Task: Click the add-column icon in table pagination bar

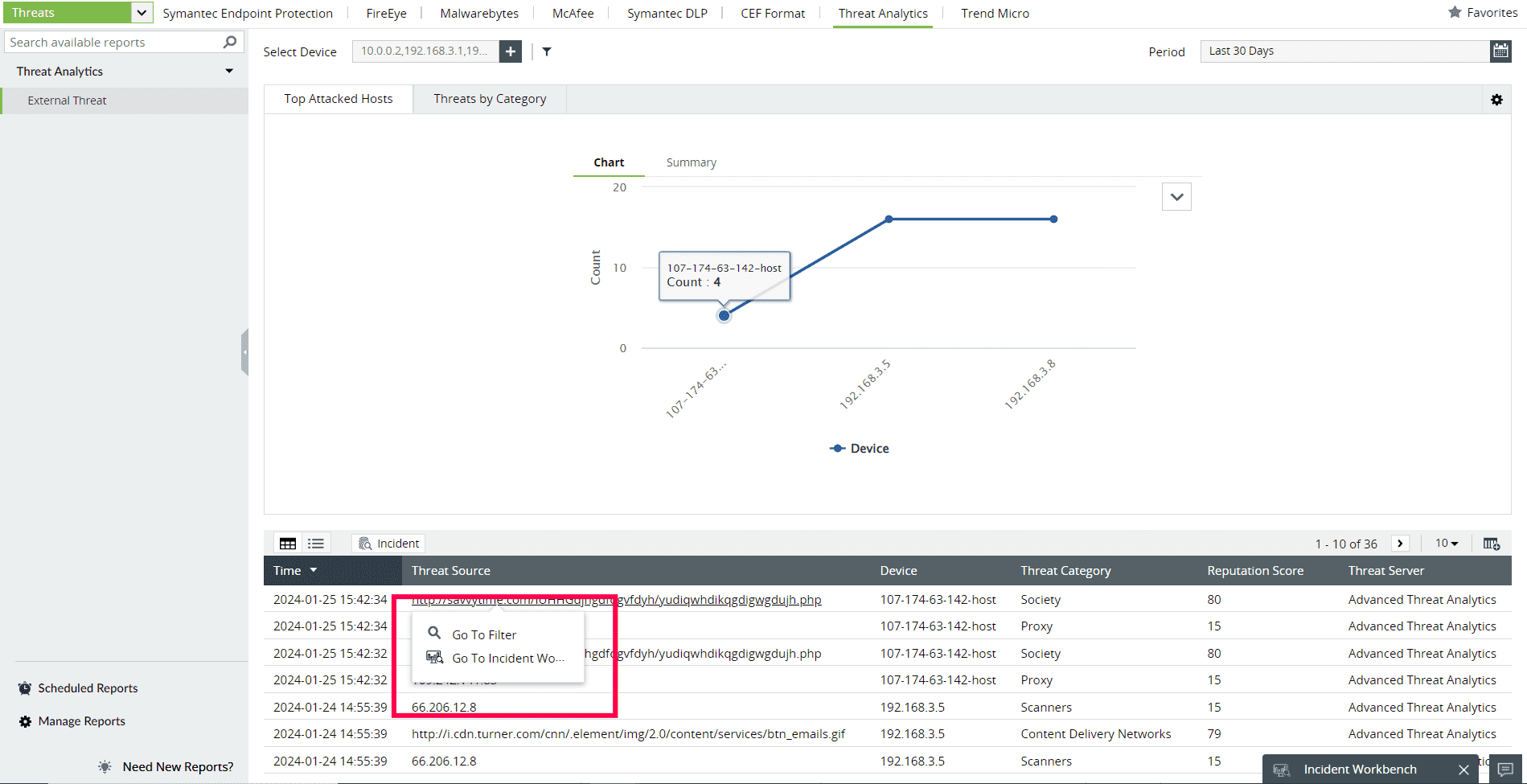Action: pyautogui.click(x=1492, y=543)
